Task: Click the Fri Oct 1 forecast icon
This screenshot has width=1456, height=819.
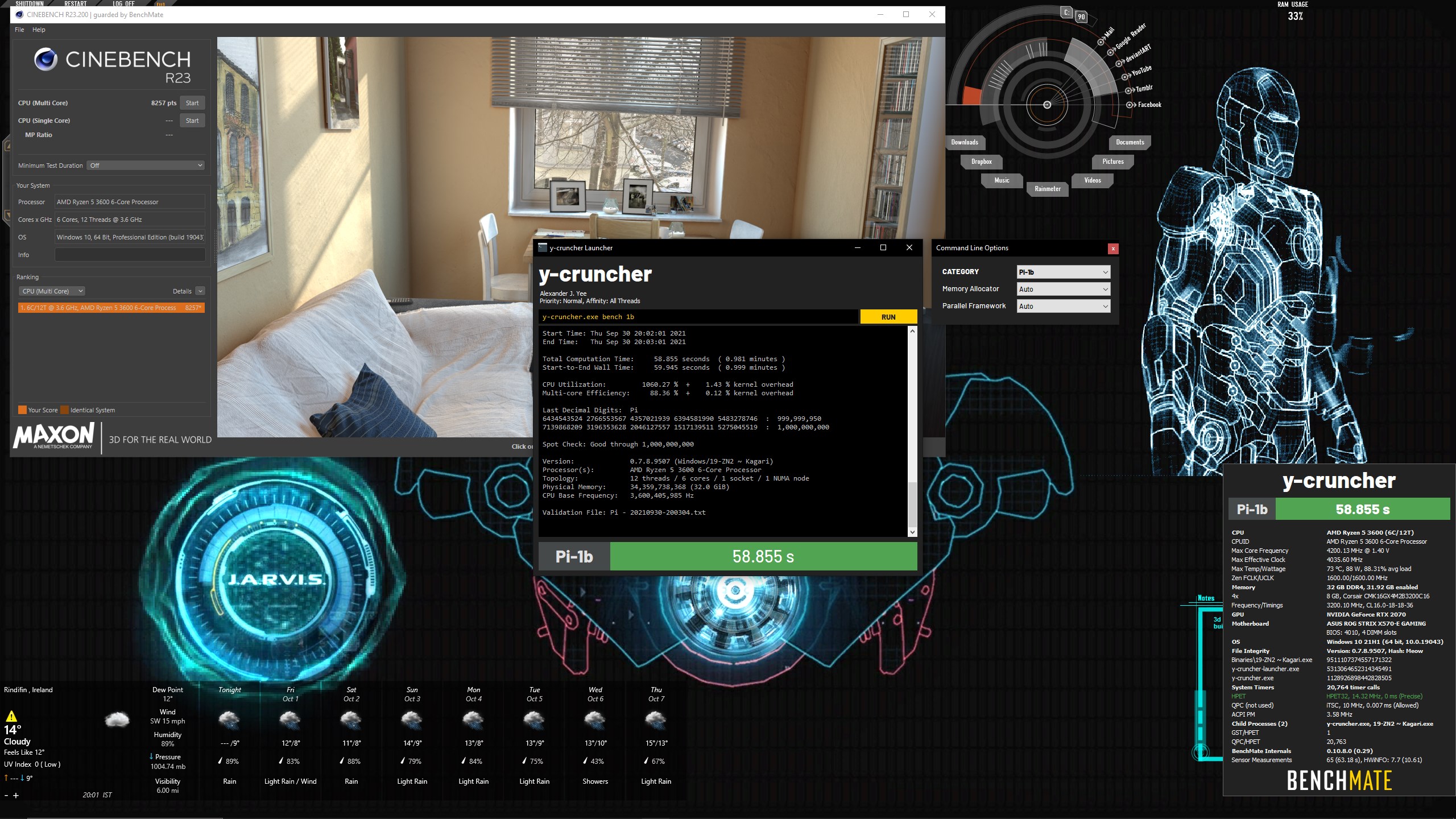Action: click(x=290, y=721)
